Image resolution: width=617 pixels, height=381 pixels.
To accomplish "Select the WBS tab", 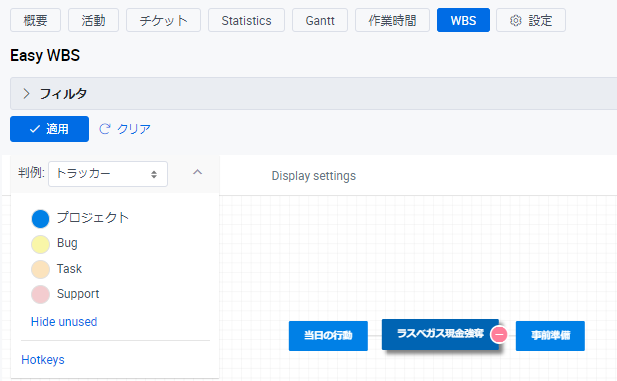I will click(463, 20).
